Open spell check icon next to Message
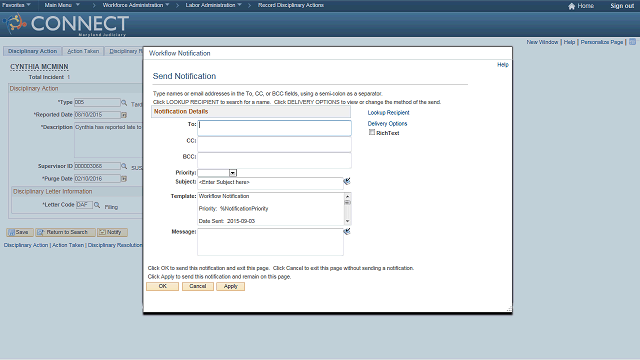Viewport: 640px width, 360px height. coord(347,231)
